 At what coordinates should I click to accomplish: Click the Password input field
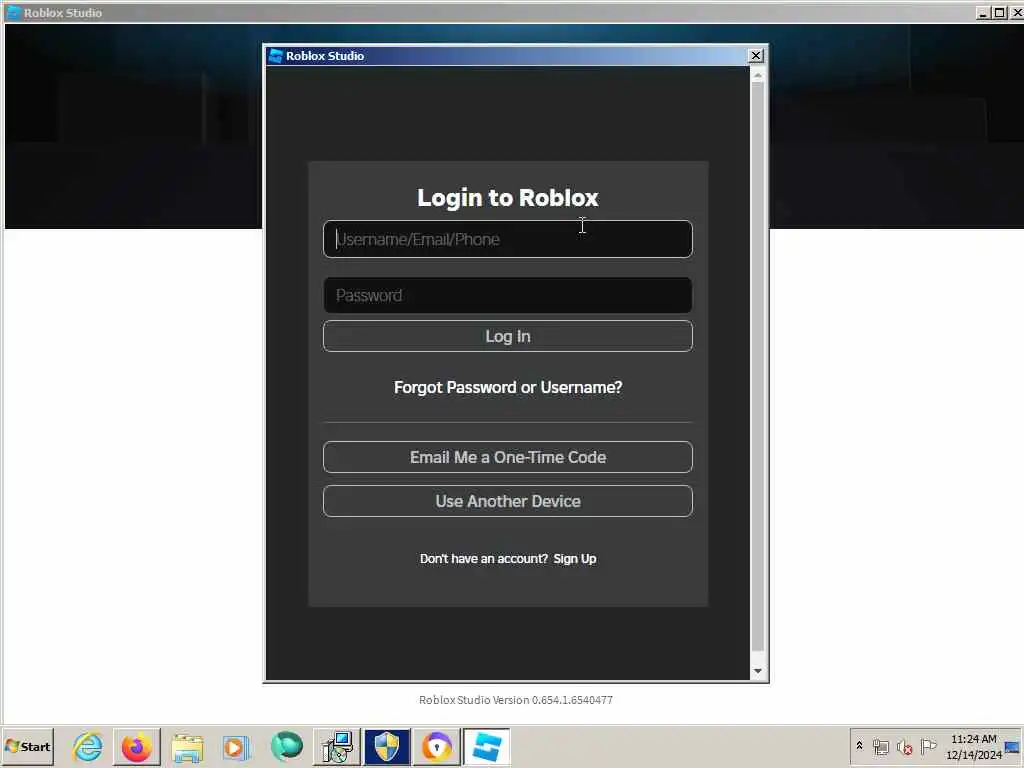(507, 295)
